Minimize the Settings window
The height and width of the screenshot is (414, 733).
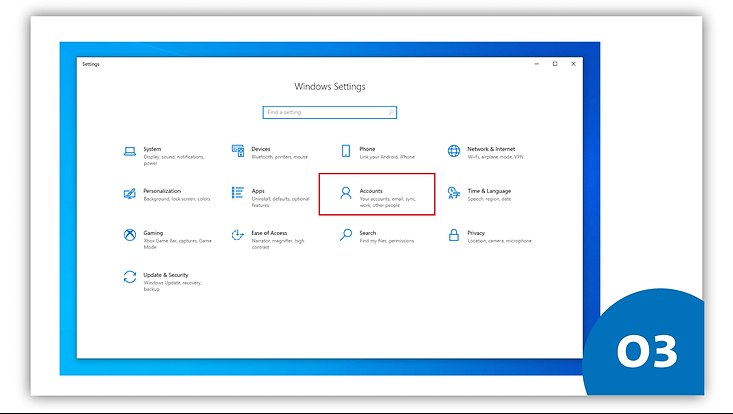[537, 64]
